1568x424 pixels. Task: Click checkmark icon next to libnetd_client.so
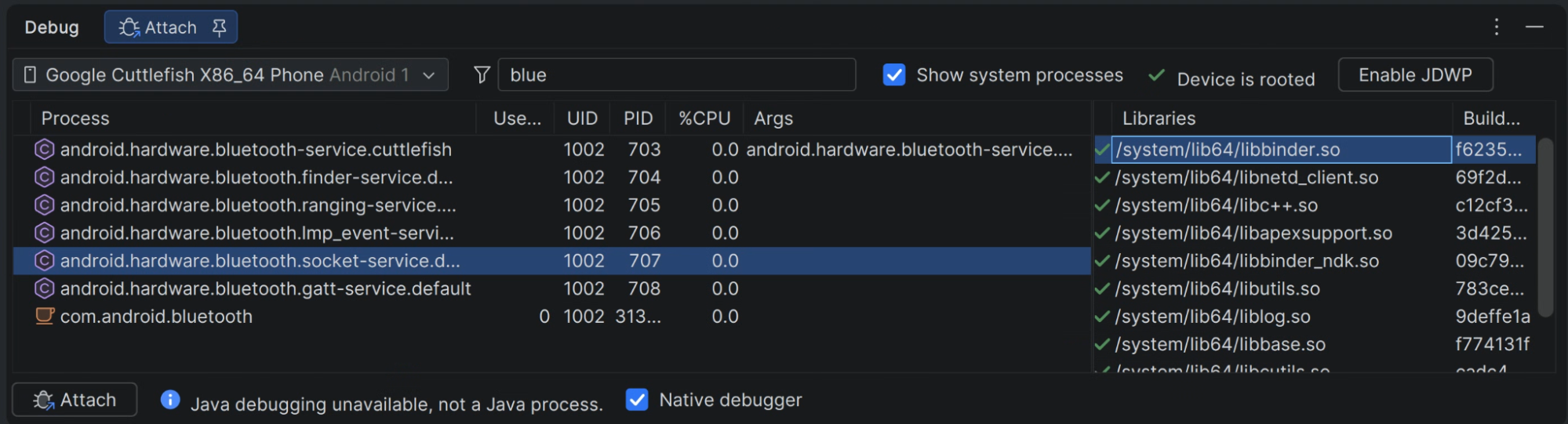click(1103, 177)
